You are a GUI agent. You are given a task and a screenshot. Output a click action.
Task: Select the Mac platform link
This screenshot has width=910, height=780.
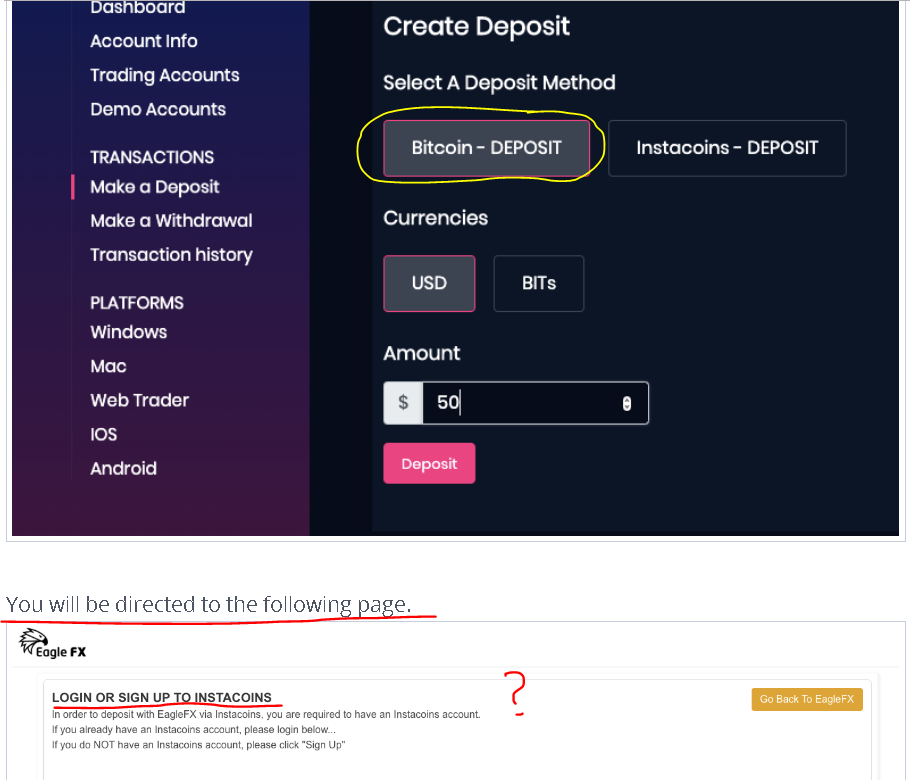pos(108,366)
